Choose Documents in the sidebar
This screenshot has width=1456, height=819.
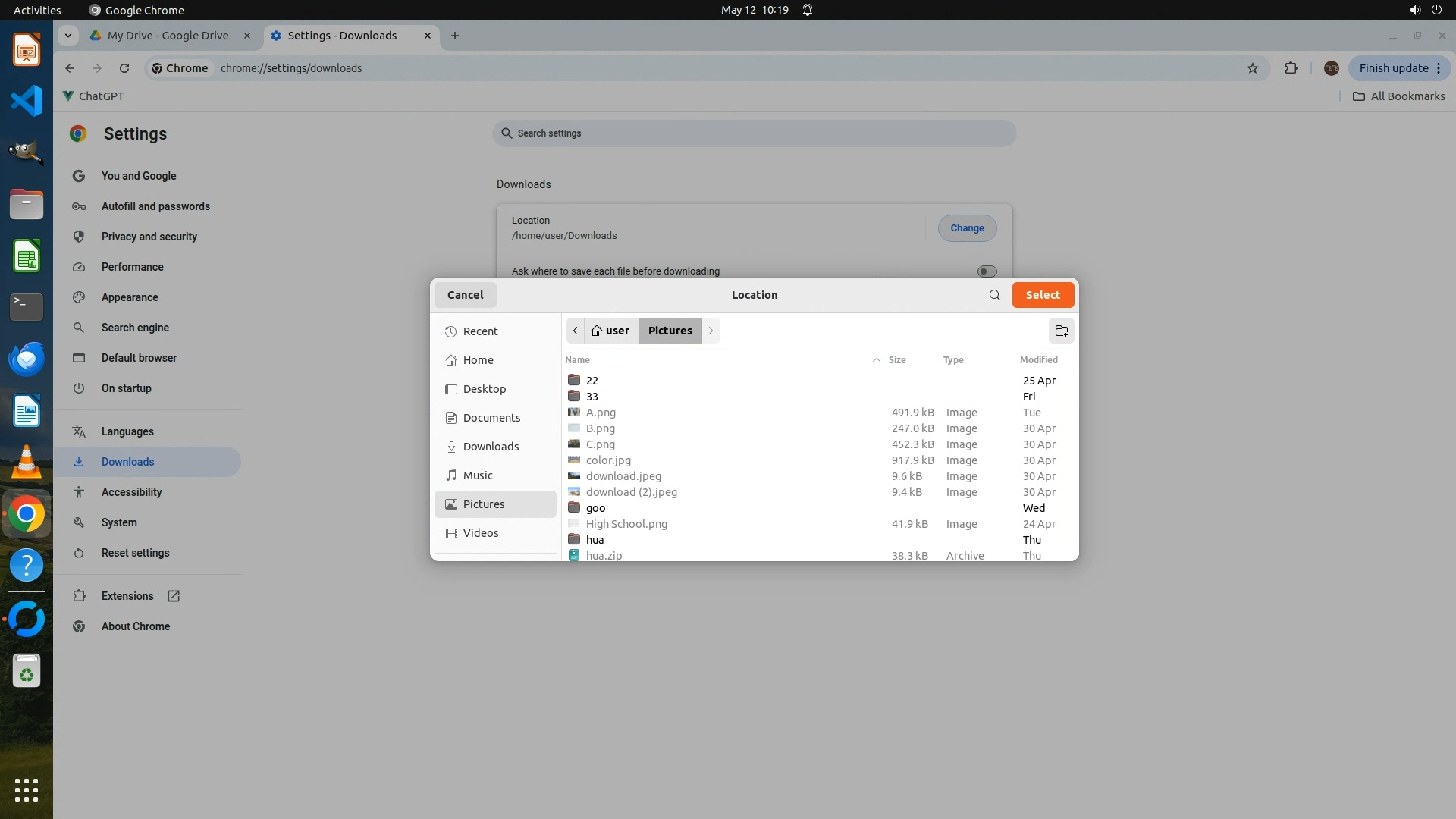point(491,418)
